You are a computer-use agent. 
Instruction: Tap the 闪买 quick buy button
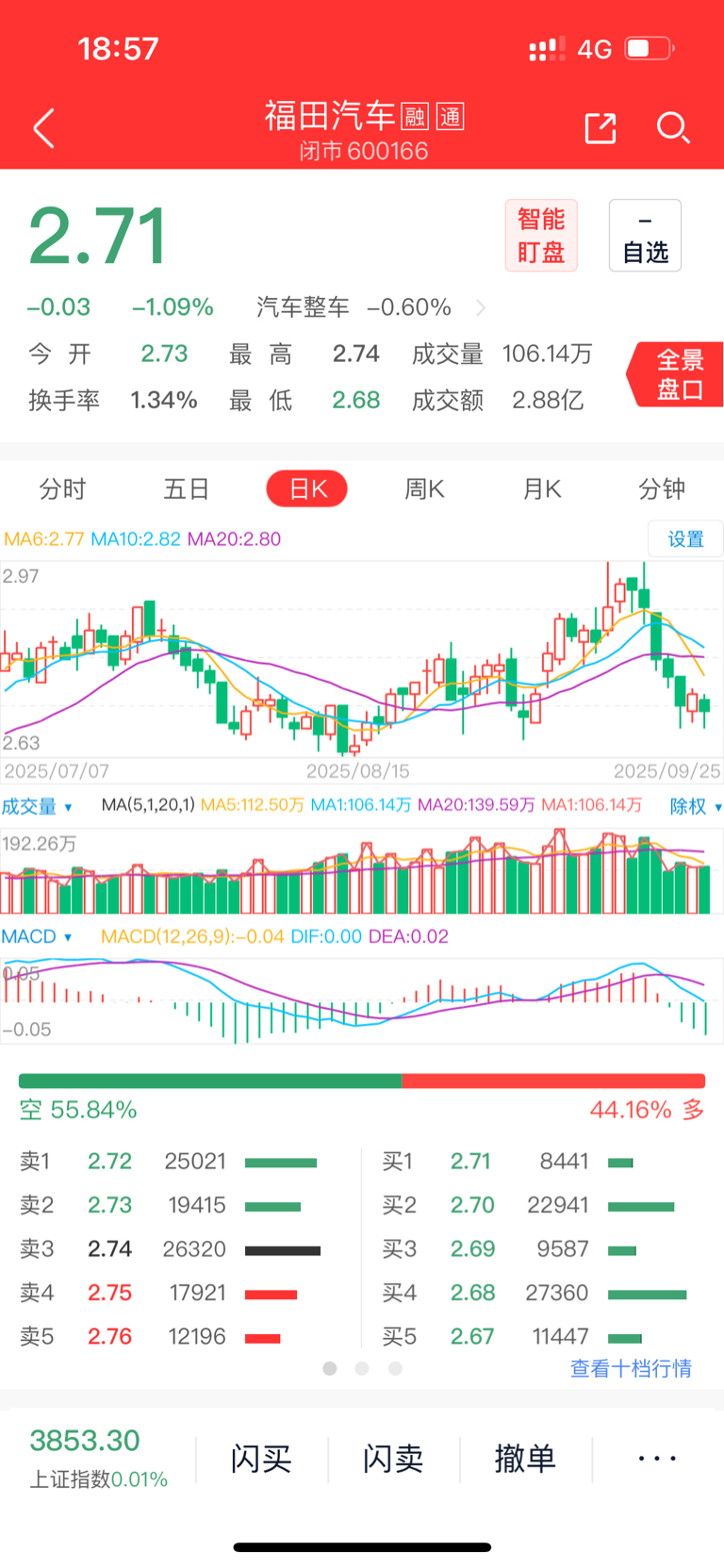pos(261,1460)
